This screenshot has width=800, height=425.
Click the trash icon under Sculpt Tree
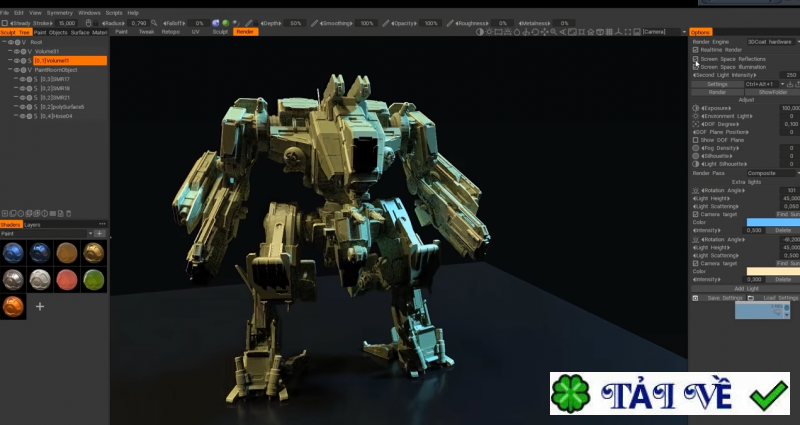68,213
